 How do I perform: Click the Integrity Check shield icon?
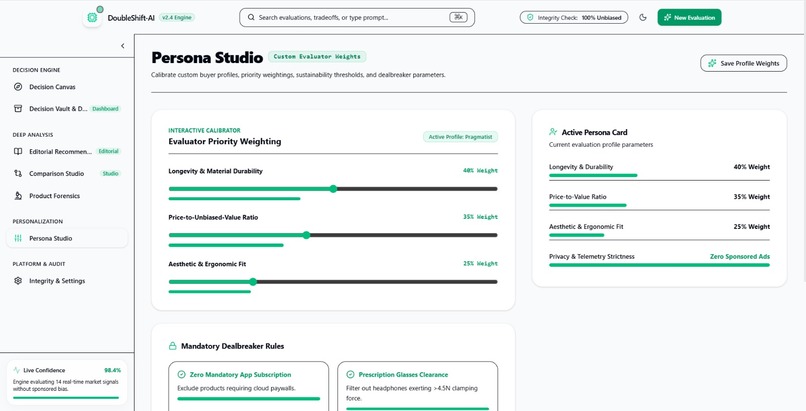tap(530, 17)
